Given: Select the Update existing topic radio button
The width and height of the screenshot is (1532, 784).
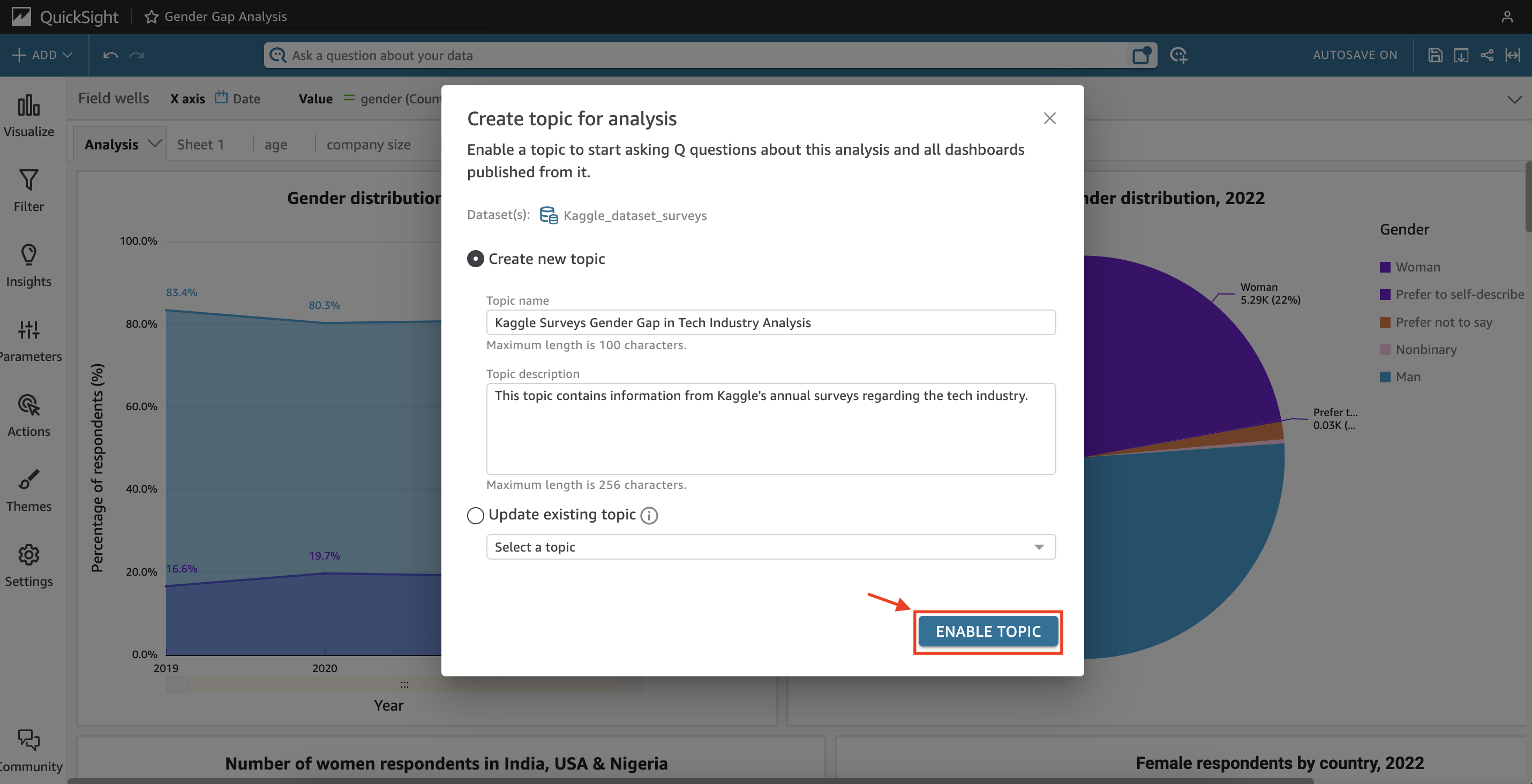Looking at the screenshot, I should [x=475, y=515].
